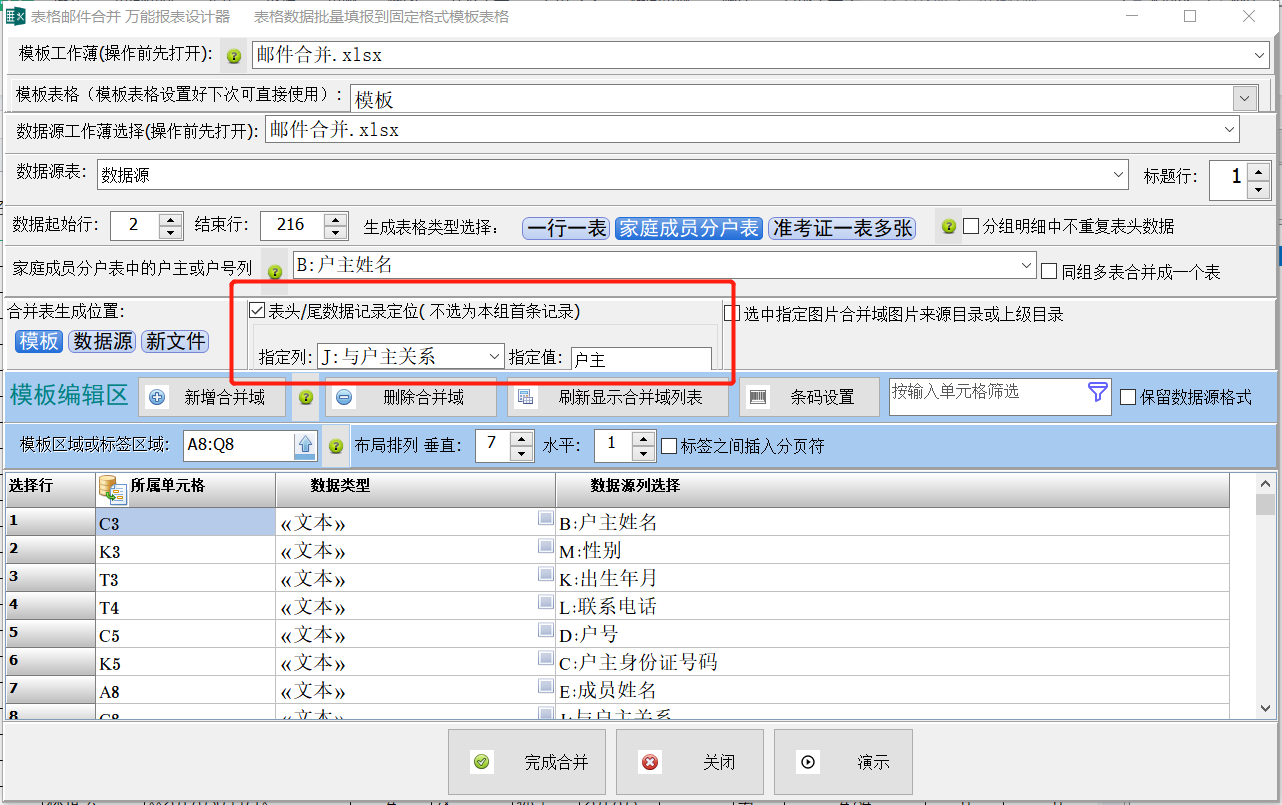Viewport: 1282px width, 805px height.
Task: Open help icon beside 模板工作薄 label
Action: pyautogui.click(x=234, y=56)
